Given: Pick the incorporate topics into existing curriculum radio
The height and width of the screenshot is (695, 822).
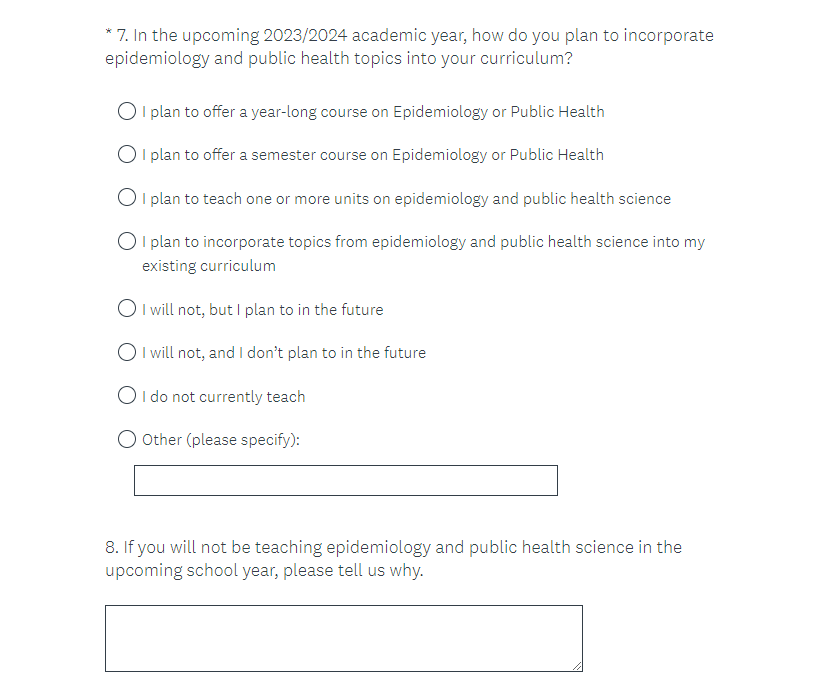Looking at the screenshot, I should coord(127,242).
